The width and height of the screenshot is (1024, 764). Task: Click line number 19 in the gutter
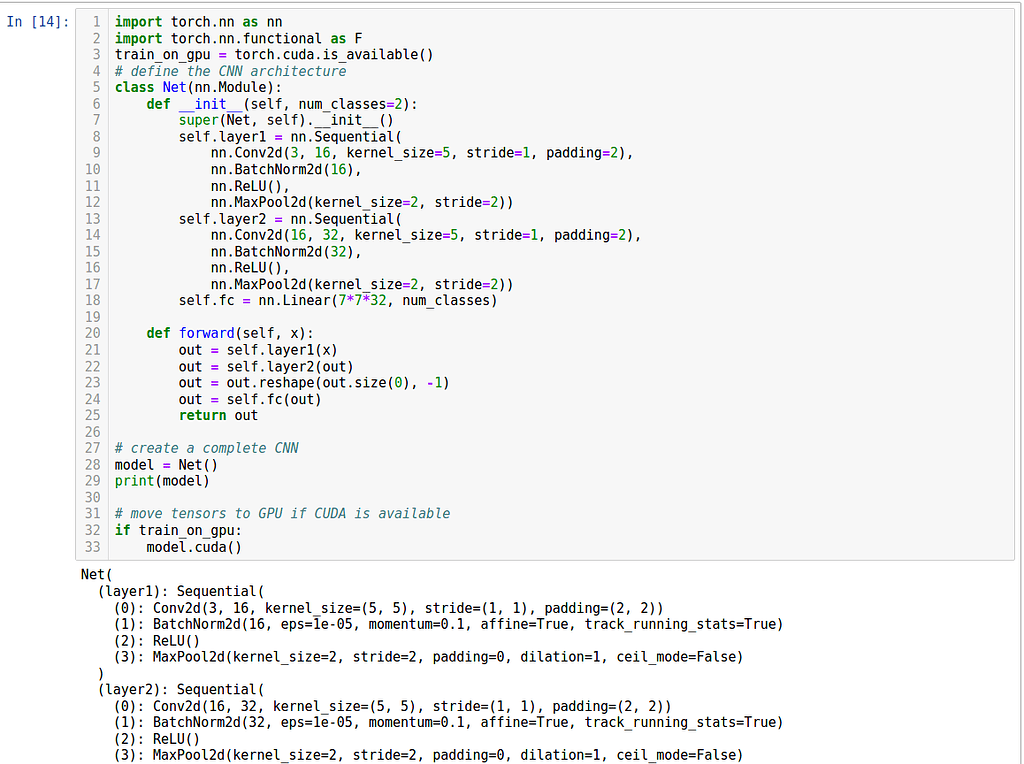(x=93, y=317)
